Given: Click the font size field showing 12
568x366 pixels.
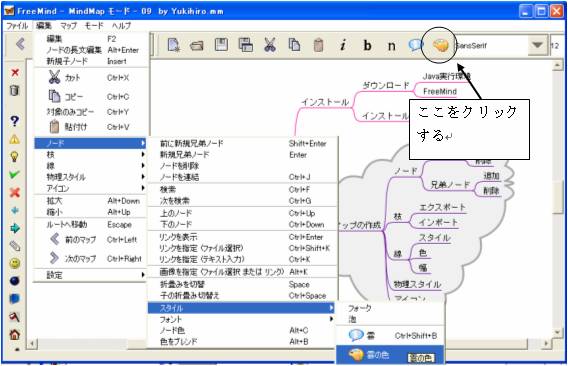Looking at the screenshot, I should [x=556, y=46].
